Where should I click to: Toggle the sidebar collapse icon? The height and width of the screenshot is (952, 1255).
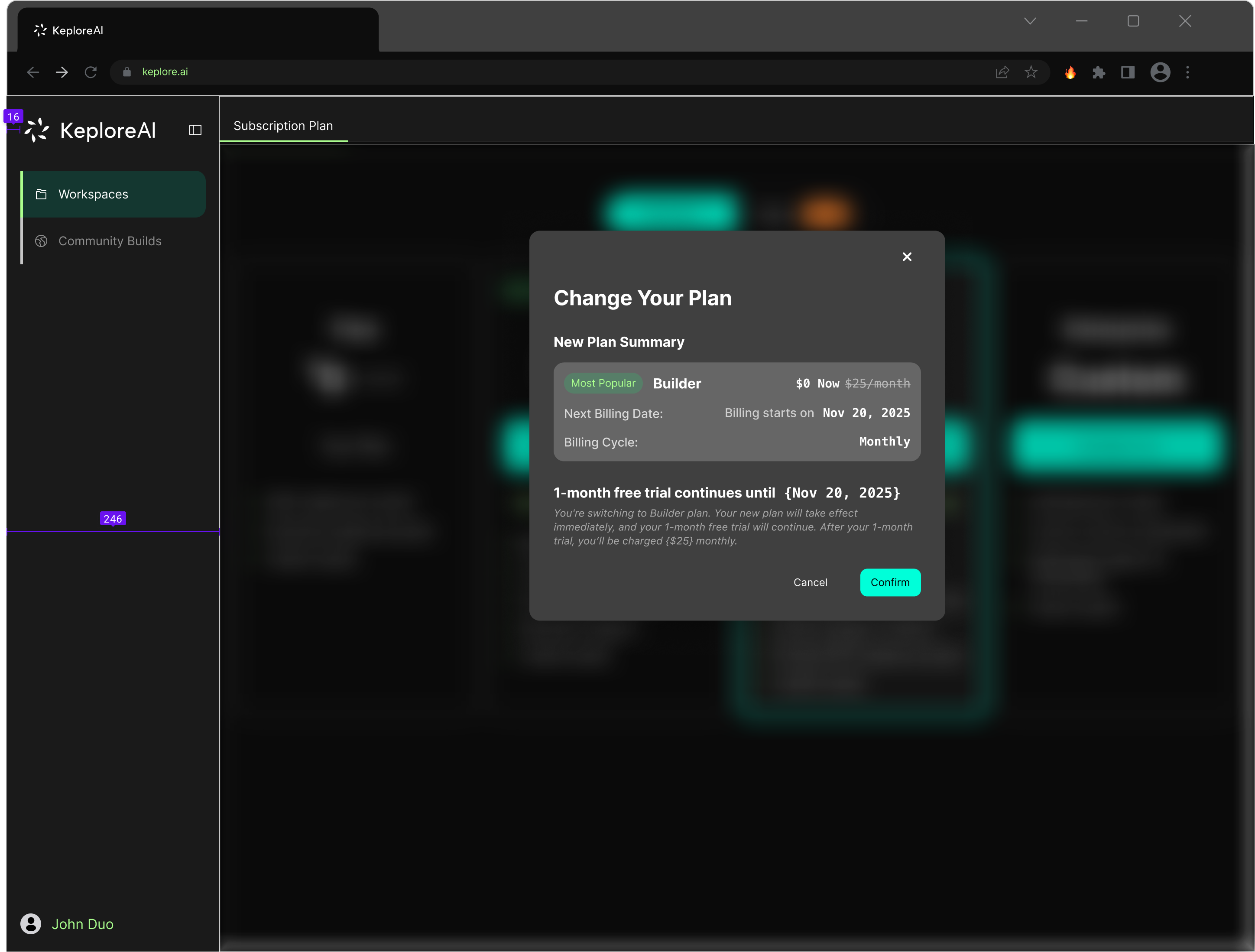(195, 130)
